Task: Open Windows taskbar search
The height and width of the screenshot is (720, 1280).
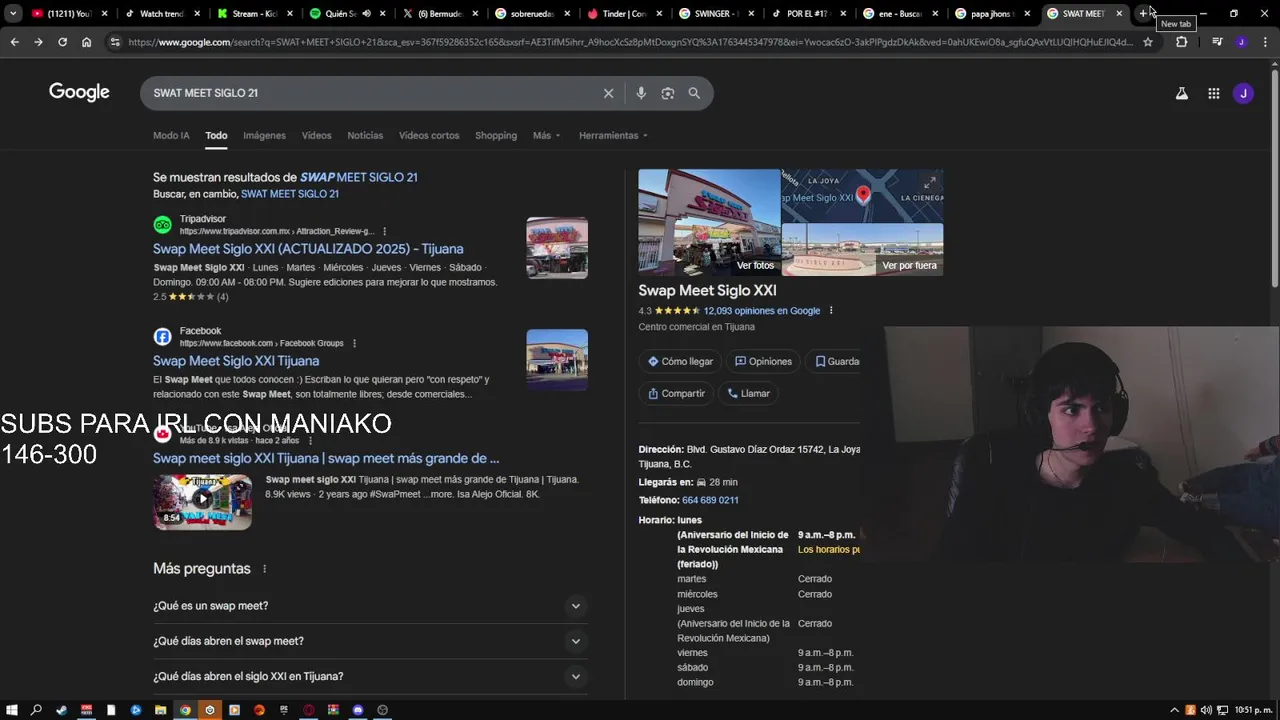Action: pos(36,710)
